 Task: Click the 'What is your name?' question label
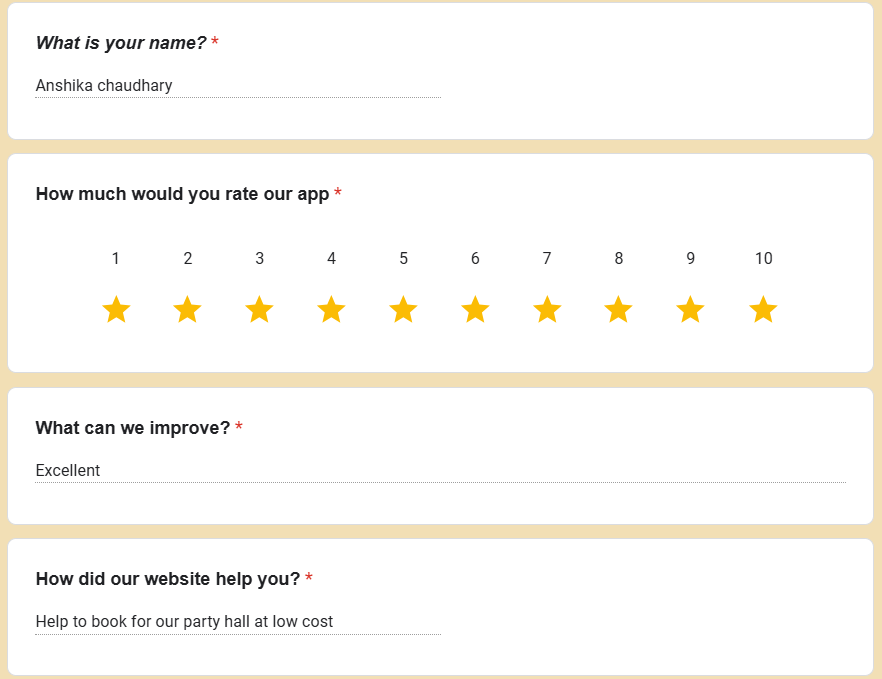coord(121,43)
